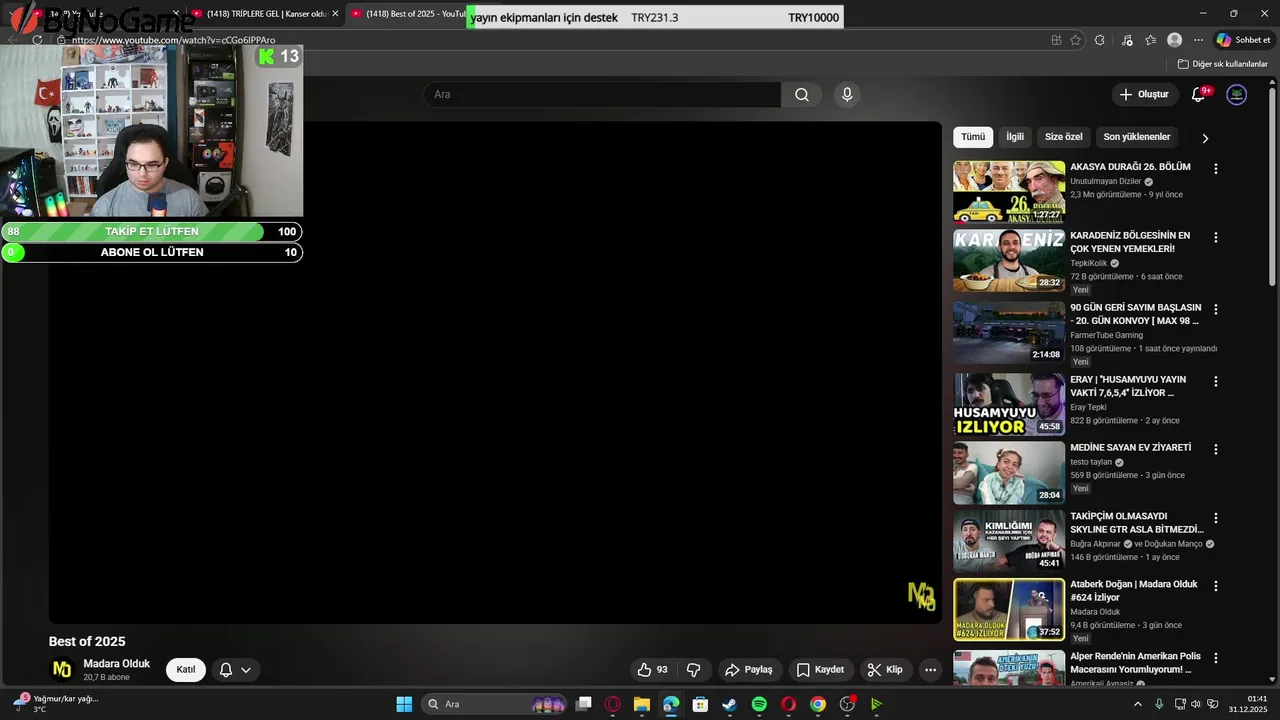Open the Madara Olduk channel avatar
The height and width of the screenshot is (720, 1280).
[62, 669]
